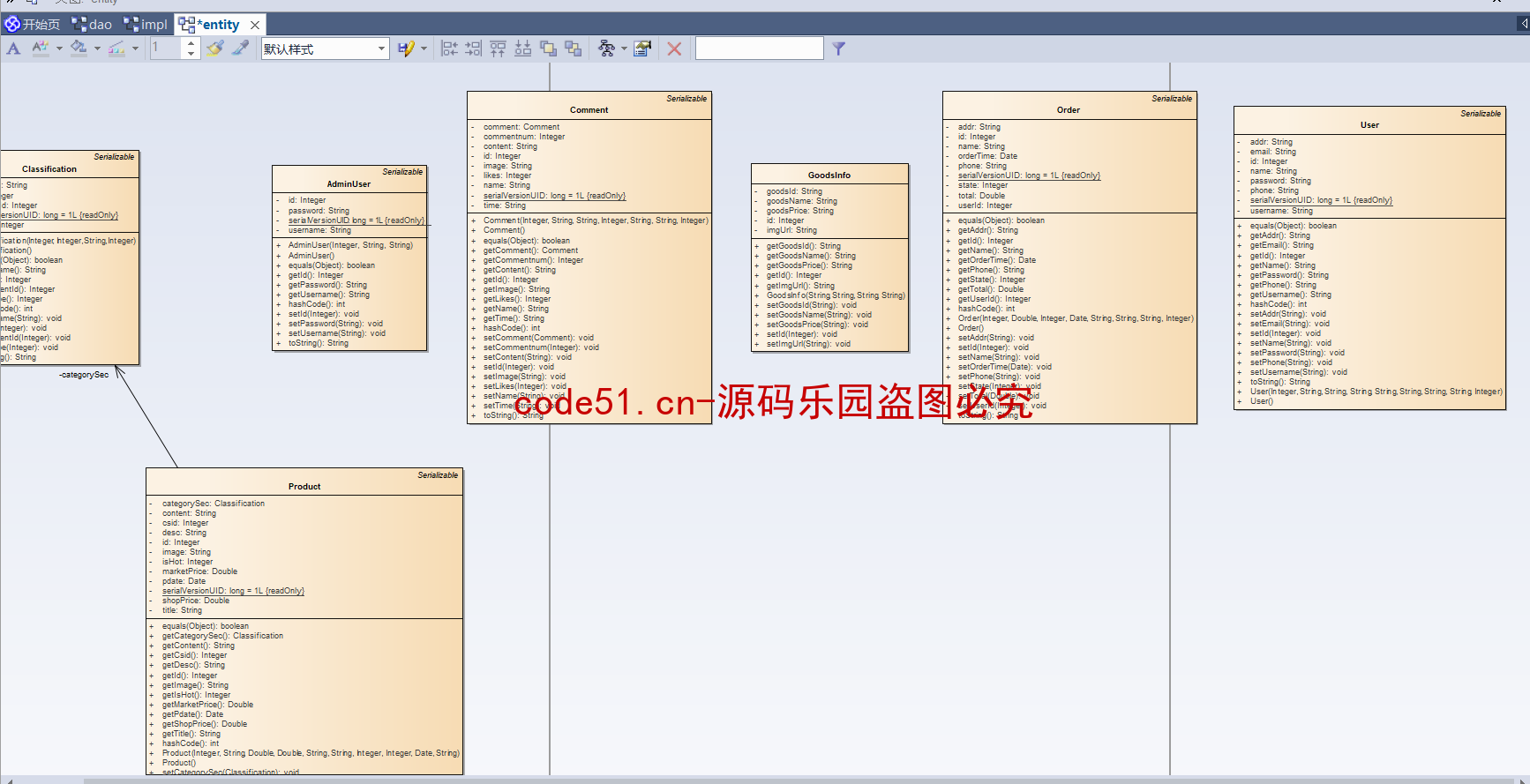Click Product method 'getShopPrice(): Double'
1530x784 pixels.
204,724
